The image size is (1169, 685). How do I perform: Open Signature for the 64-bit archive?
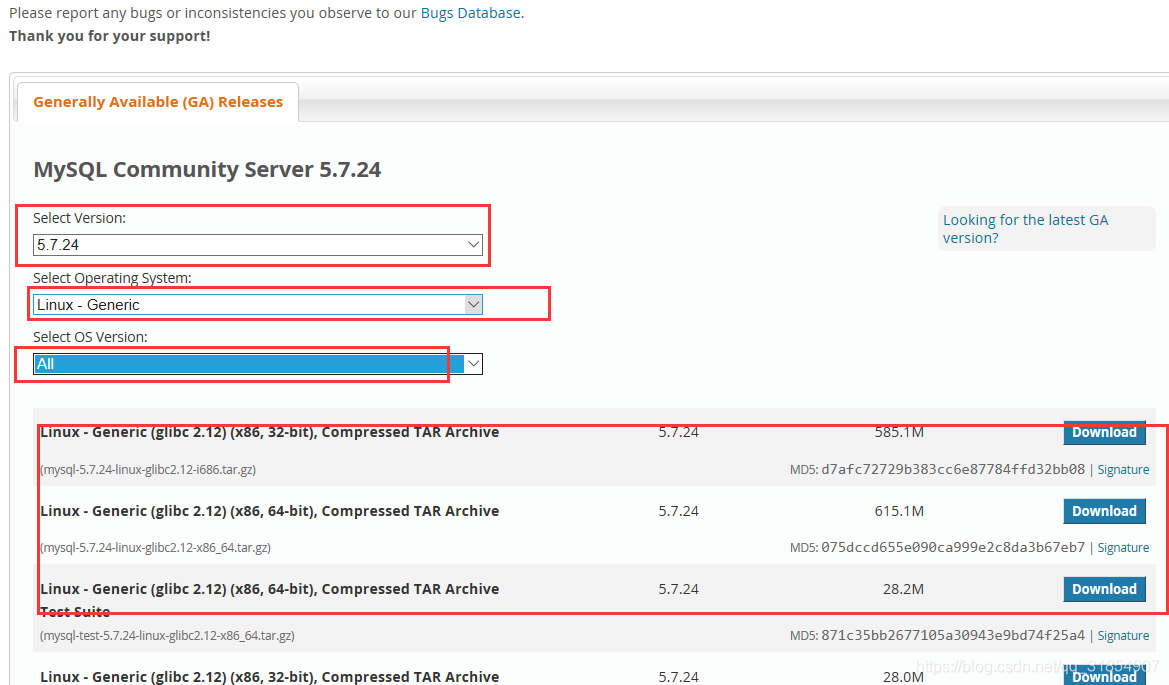(x=1122, y=547)
